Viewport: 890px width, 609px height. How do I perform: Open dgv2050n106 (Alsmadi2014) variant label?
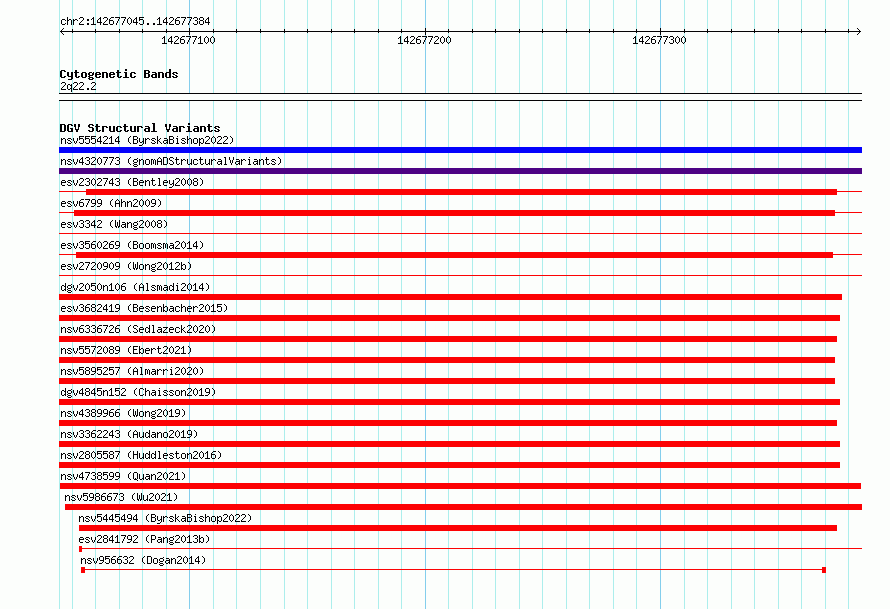(135, 287)
